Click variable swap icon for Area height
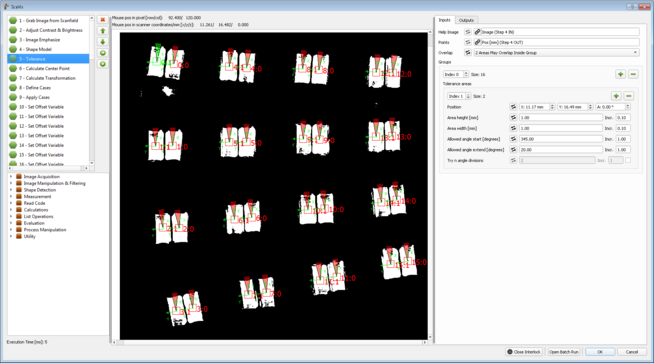Viewport: 654px width, 363px height. (x=513, y=118)
